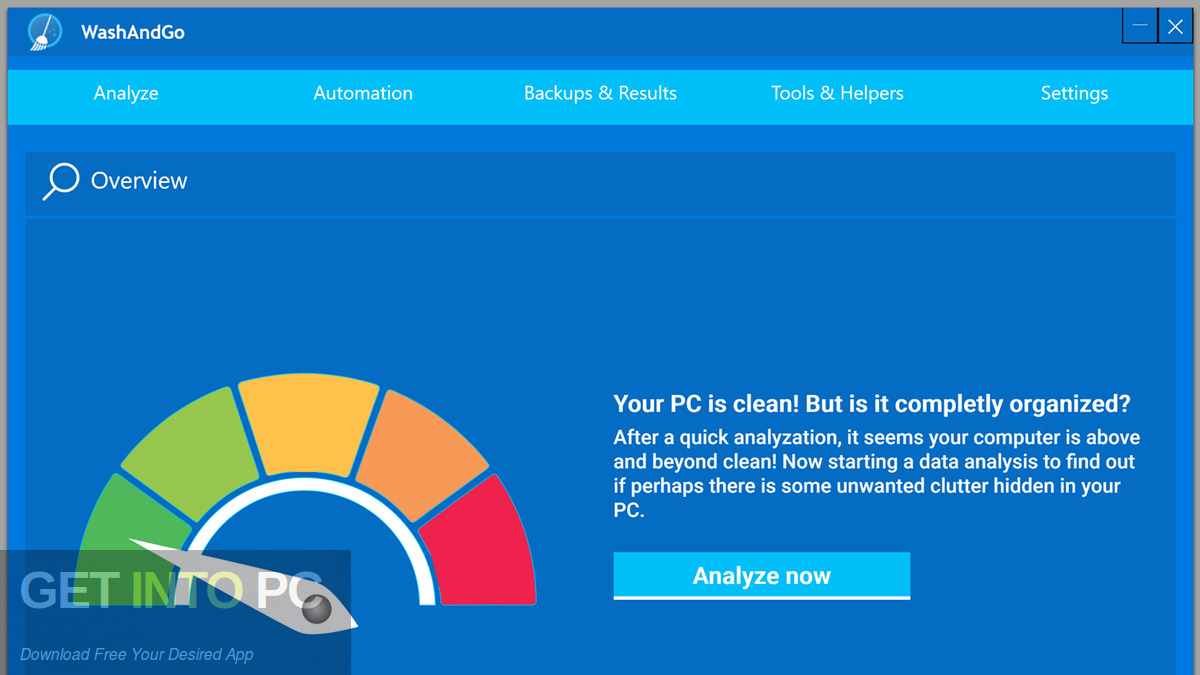Minimize the WashAndGo window

click(x=1140, y=27)
